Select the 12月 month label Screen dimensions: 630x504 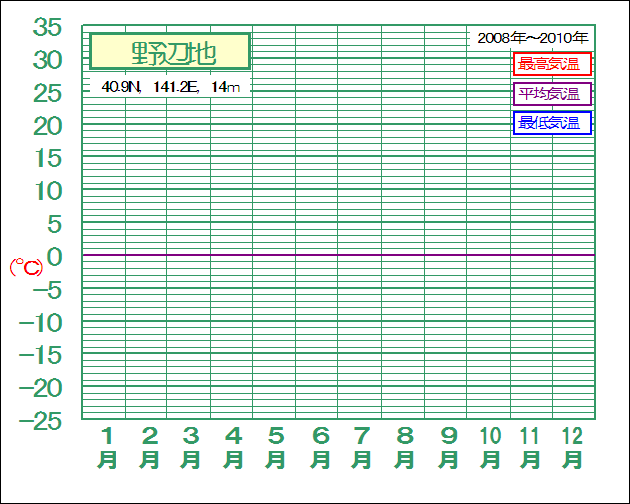(x=572, y=448)
